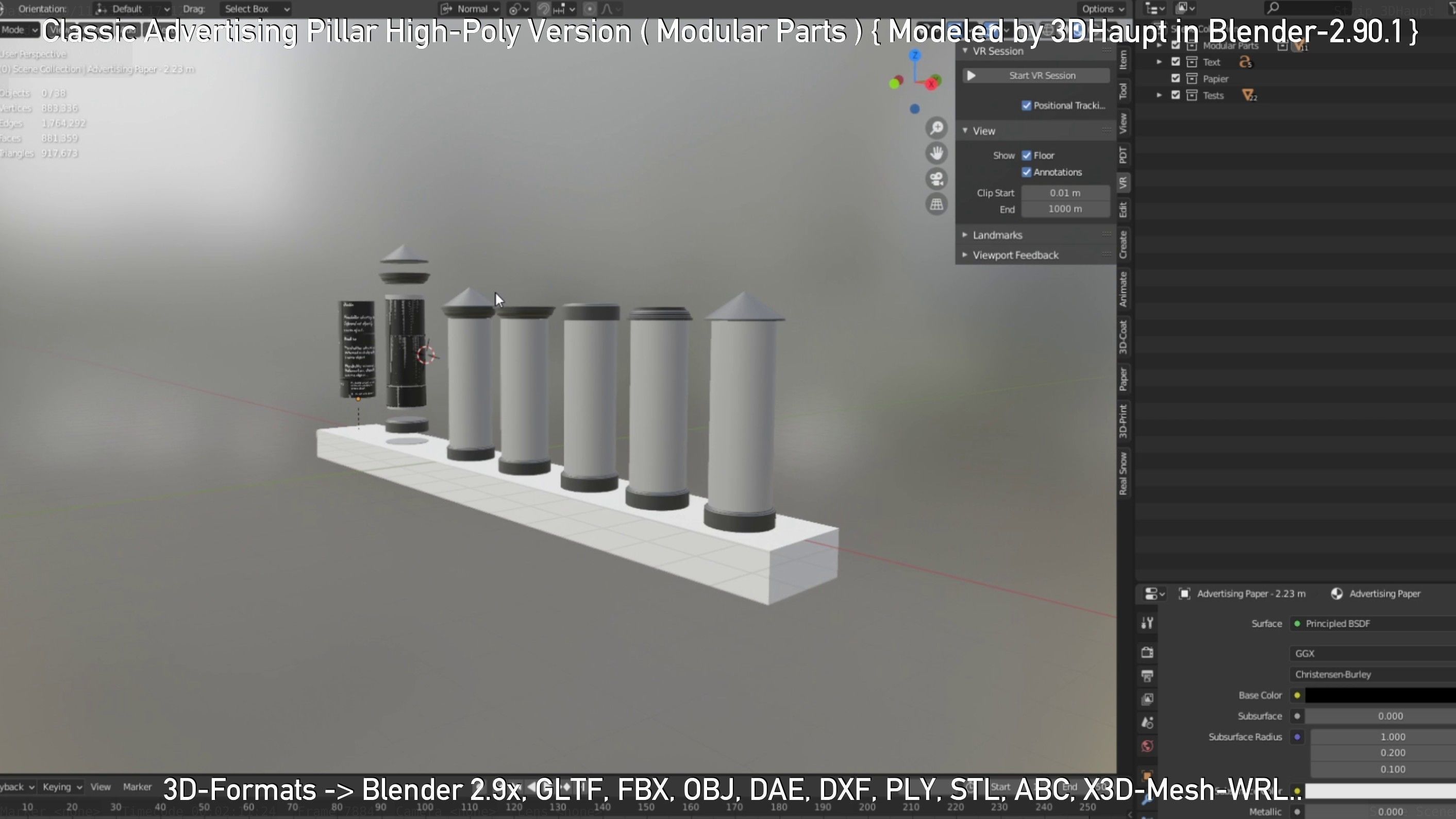
Task: Open the GGX distribution selector
Action: pyautogui.click(x=1374, y=654)
